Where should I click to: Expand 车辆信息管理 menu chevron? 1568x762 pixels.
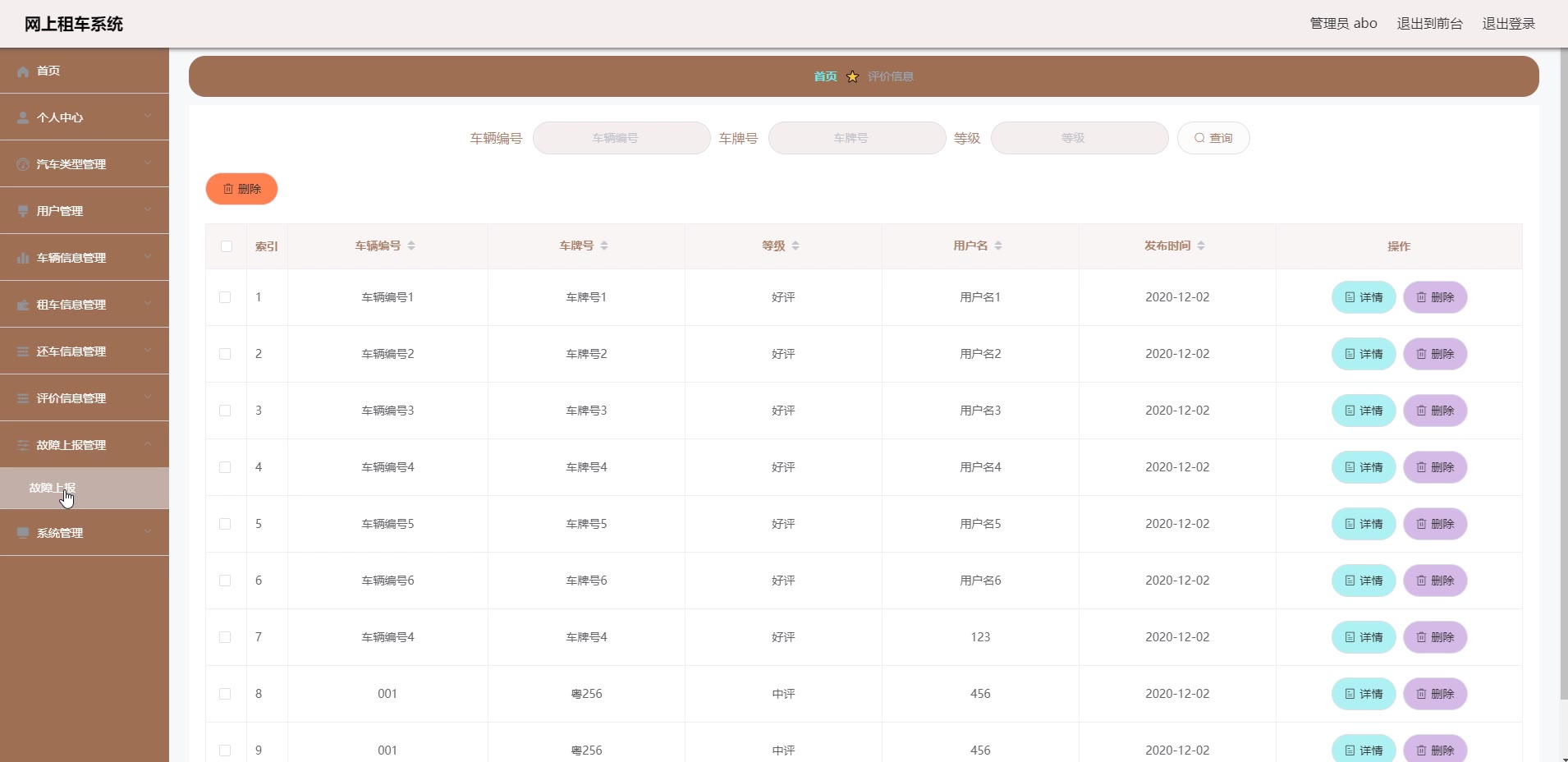[x=148, y=257]
